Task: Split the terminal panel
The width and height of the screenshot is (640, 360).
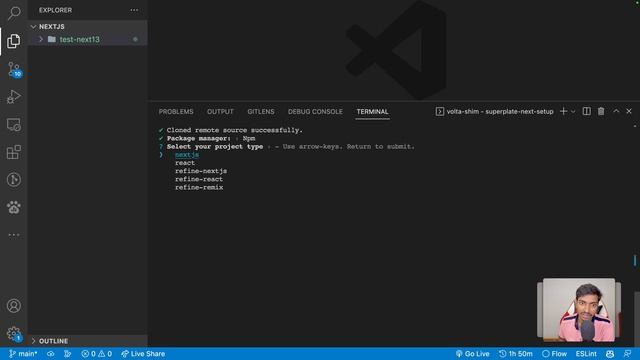Action: click(587, 111)
